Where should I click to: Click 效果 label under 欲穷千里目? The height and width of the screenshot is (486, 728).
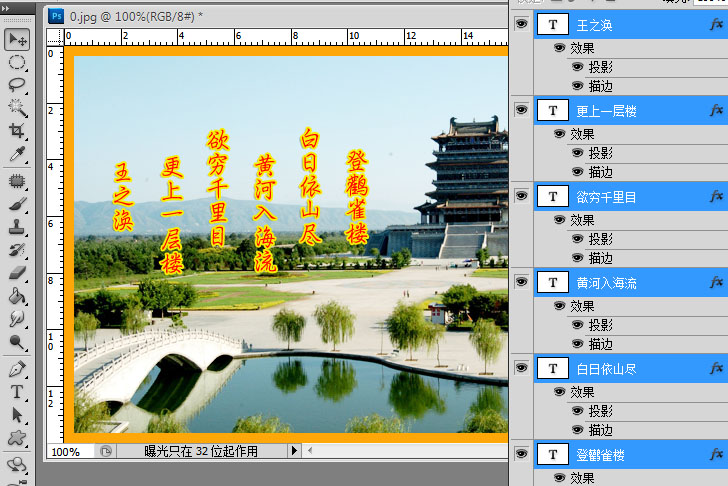click(x=582, y=220)
